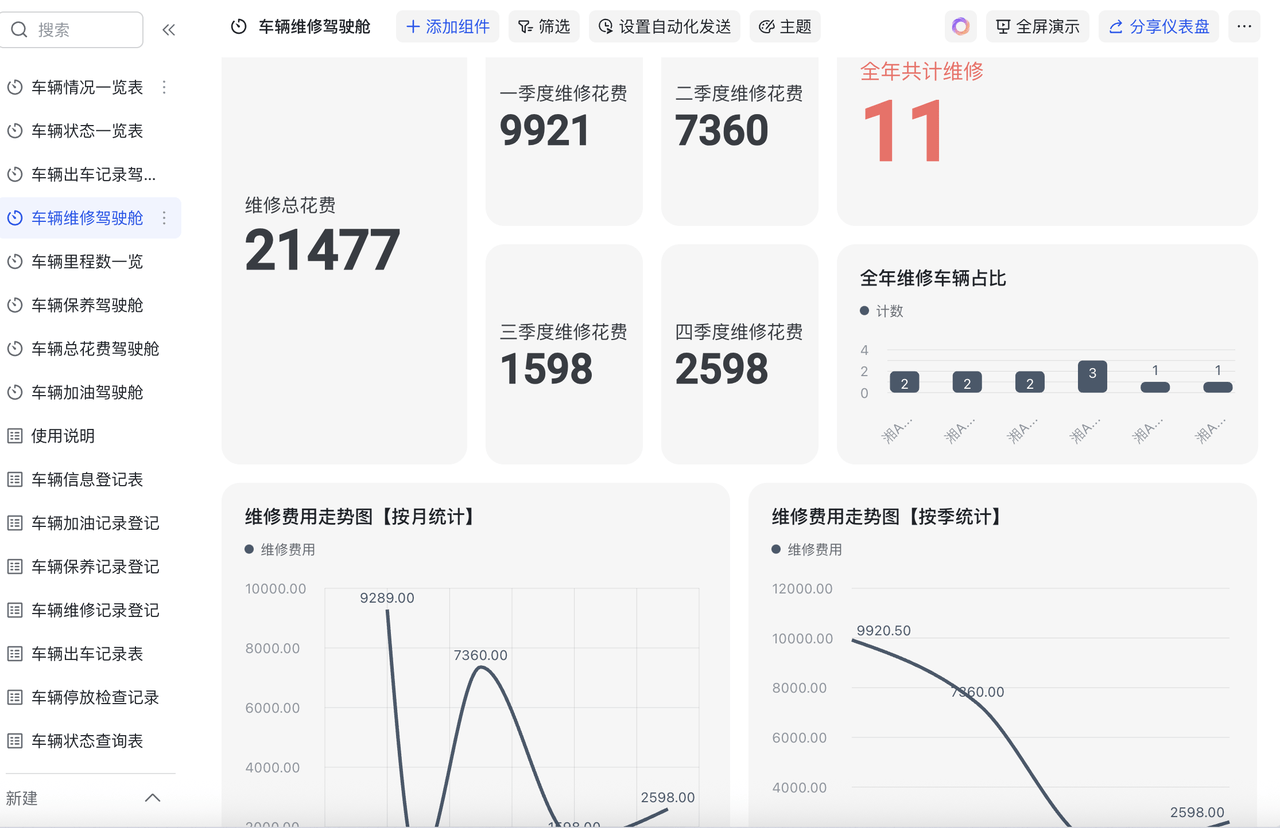Click the bar labeled 3 in vehicle chart

[x=1092, y=376]
